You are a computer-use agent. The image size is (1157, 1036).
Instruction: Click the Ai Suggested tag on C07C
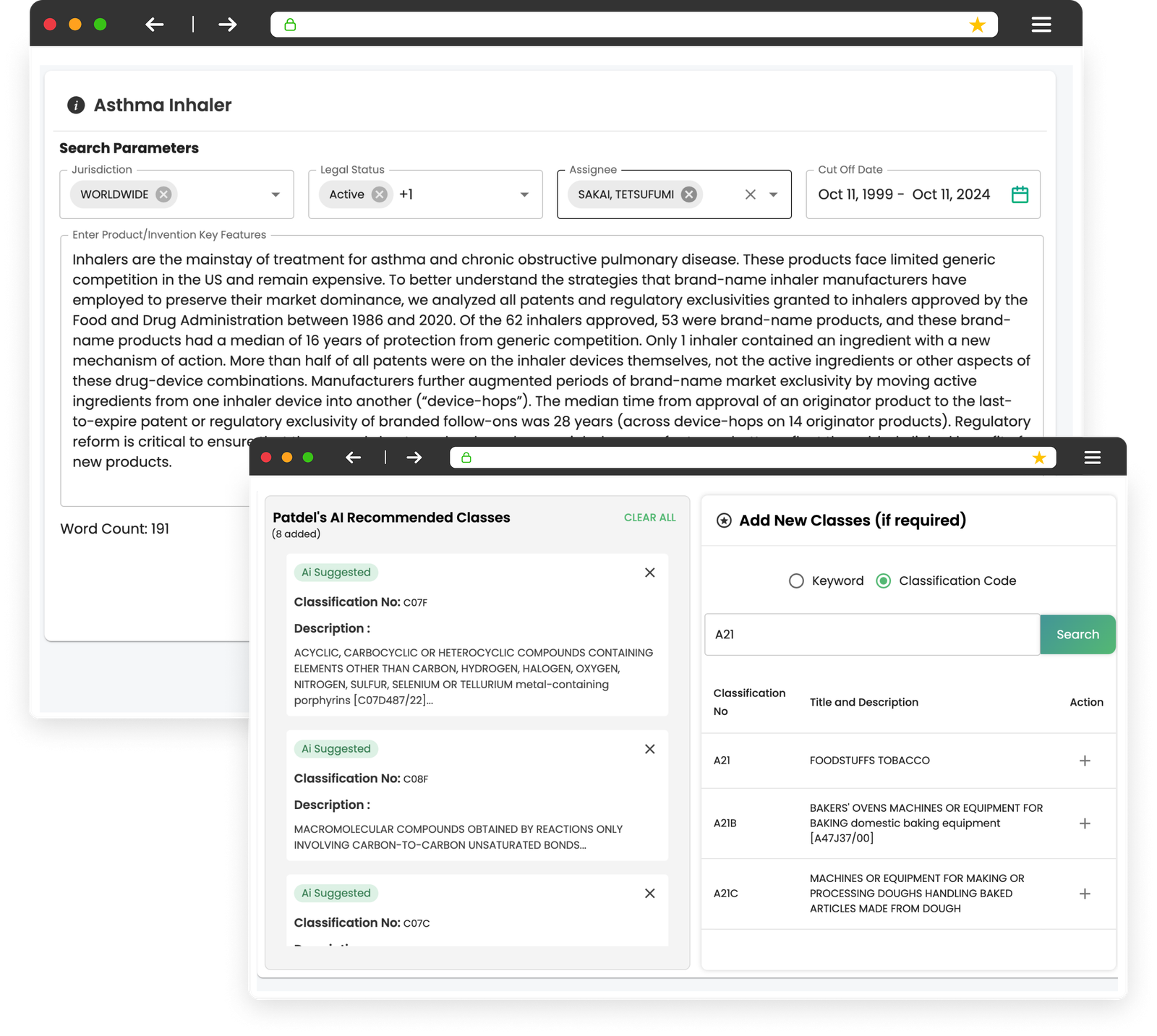coord(336,894)
